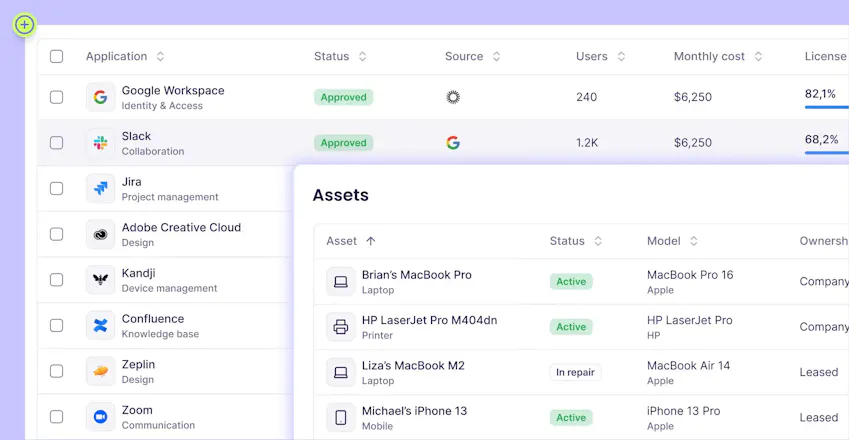Sort by Users column arrows
Screen dimensions: 849x440
pyautogui.click(x=622, y=56)
